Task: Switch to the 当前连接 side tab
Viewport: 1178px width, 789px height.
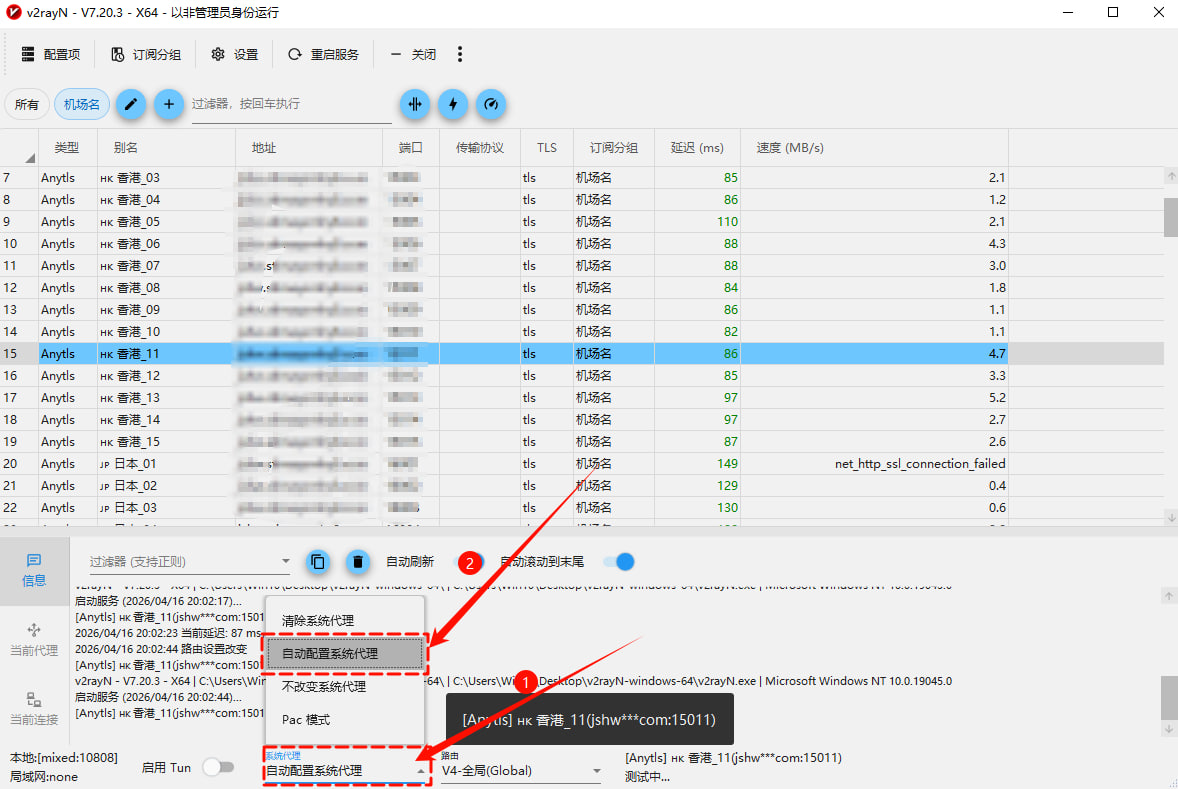Action: pyautogui.click(x=34, y=709)
